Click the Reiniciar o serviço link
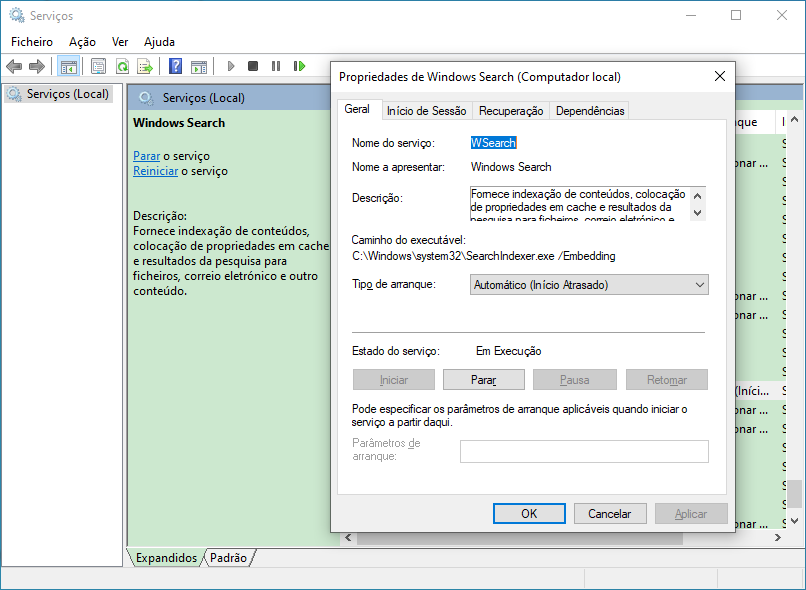This screenshot has height=590, width=806. [155, 171]
